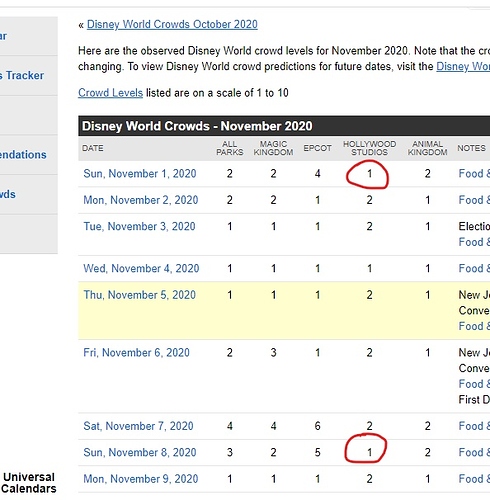Open the Mon, November 2, 2020 date link
Image resolution: width=490 pixels, height=500 pixels.
click(141, 200)
